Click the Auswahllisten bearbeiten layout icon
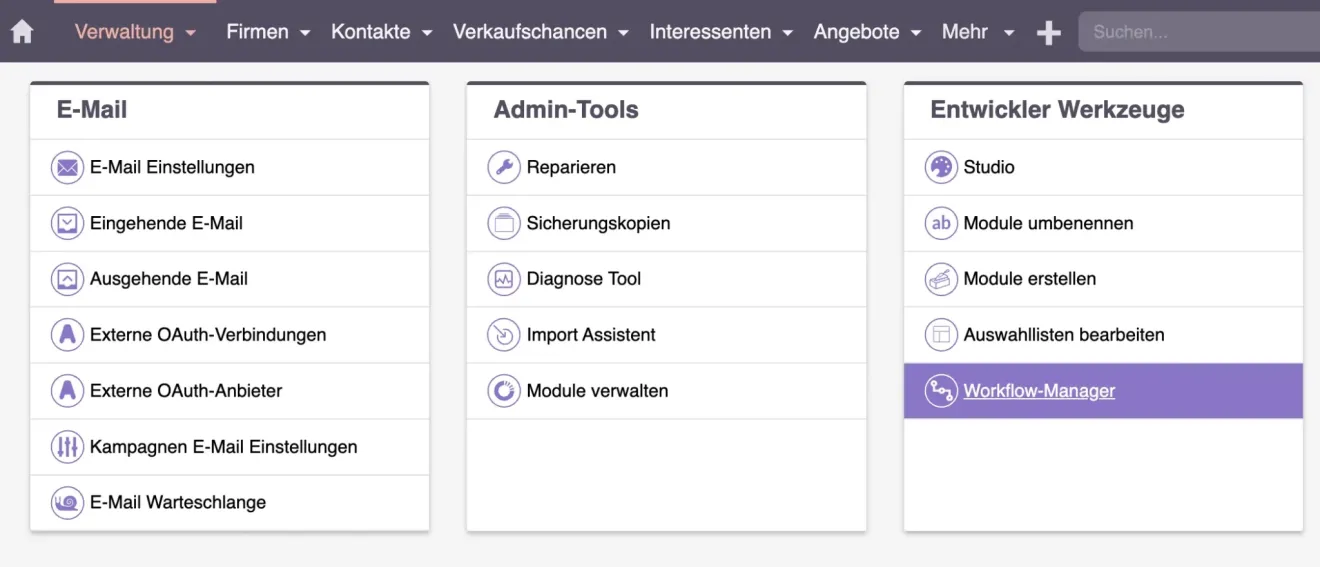 [941, 335]
